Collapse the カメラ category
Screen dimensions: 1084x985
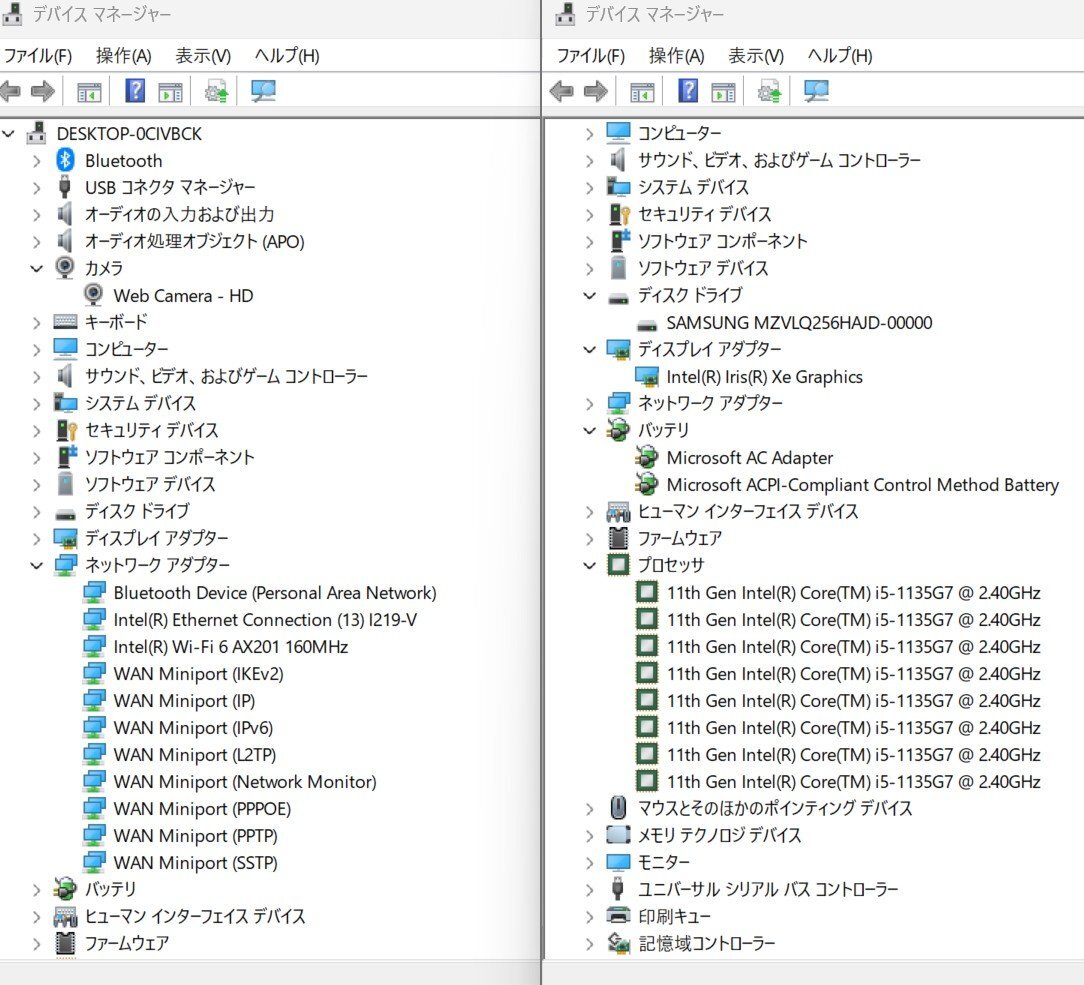(x=37, y=268)
